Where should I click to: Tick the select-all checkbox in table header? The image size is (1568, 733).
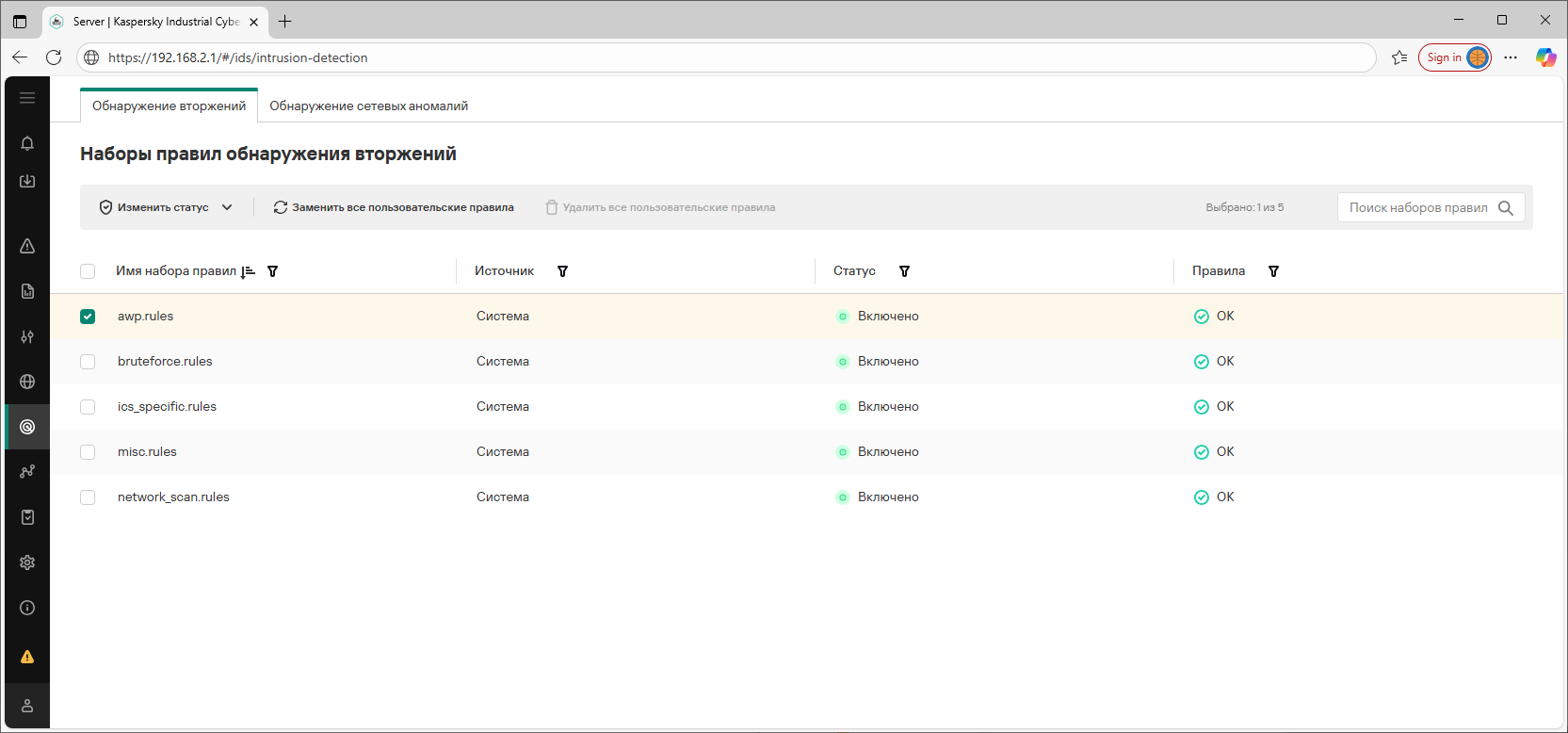point(88,271)
